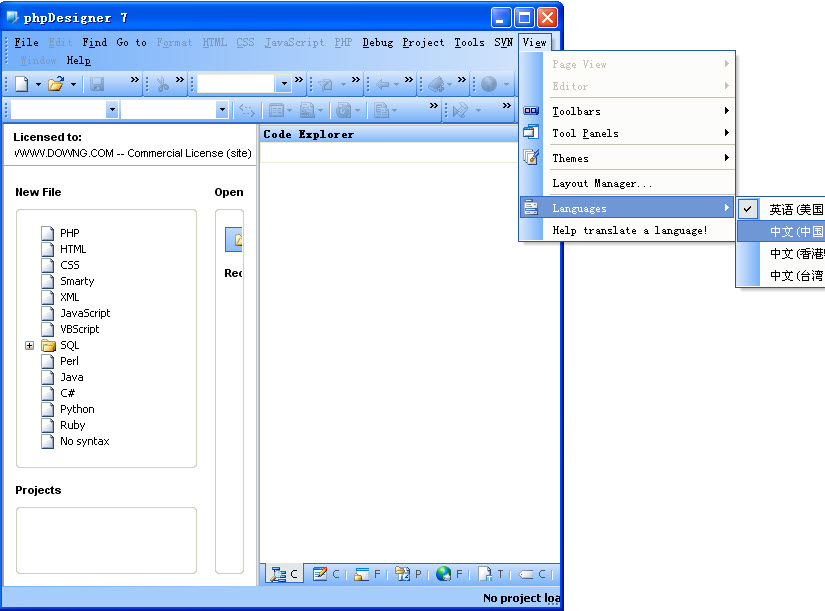
Task: Create a new Ruby file
Action: (x=73, y=425)
